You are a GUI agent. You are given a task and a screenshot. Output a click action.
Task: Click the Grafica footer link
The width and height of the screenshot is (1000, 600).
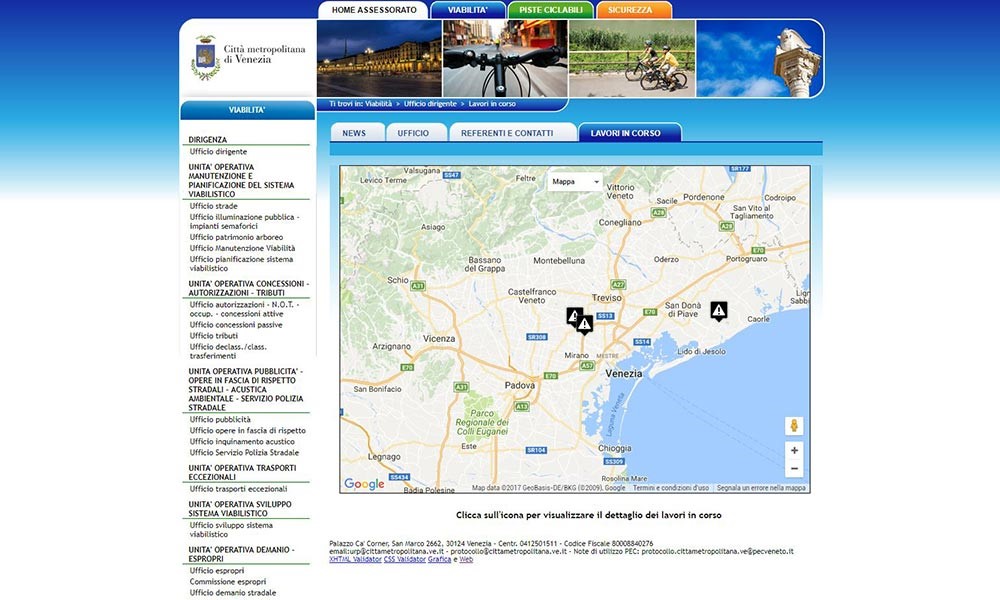(x=439, y=559)
